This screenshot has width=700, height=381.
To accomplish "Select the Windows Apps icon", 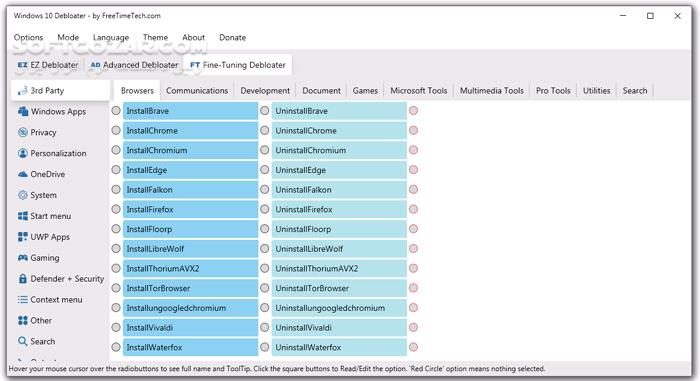I will 23,111.
